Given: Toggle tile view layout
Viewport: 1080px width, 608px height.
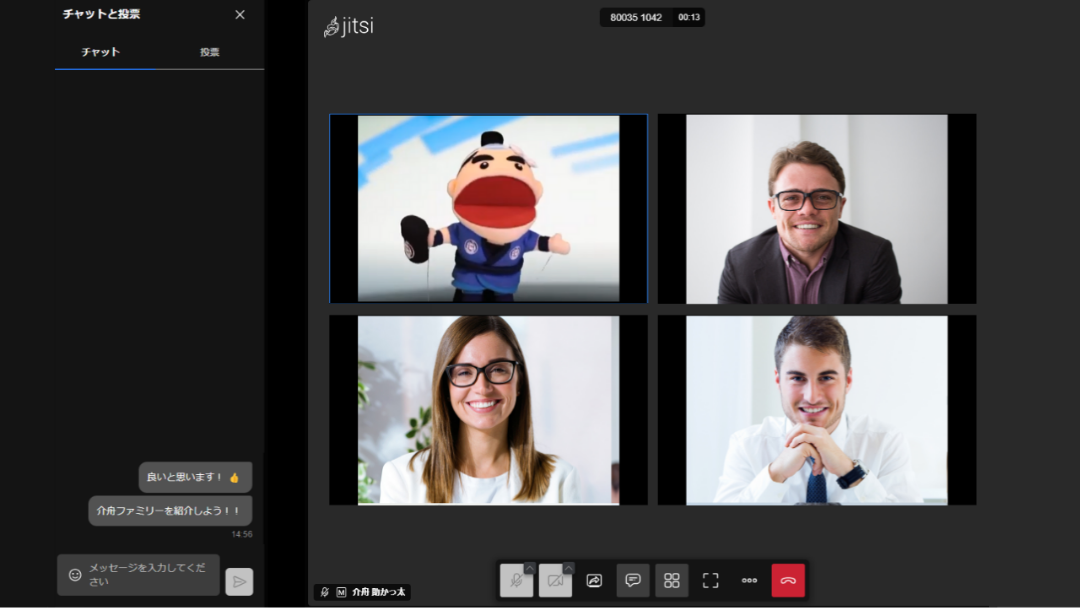Looking at the screenshot, I should (x=672, y=580).
